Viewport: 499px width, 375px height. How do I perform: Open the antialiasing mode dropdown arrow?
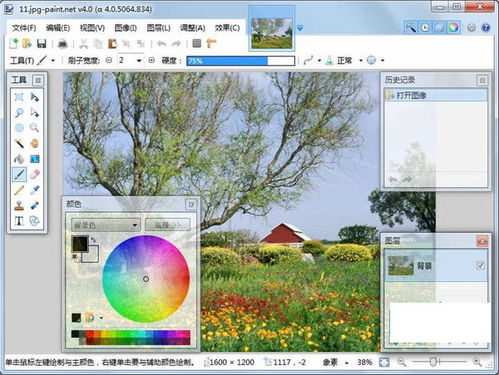coord(319,61)
